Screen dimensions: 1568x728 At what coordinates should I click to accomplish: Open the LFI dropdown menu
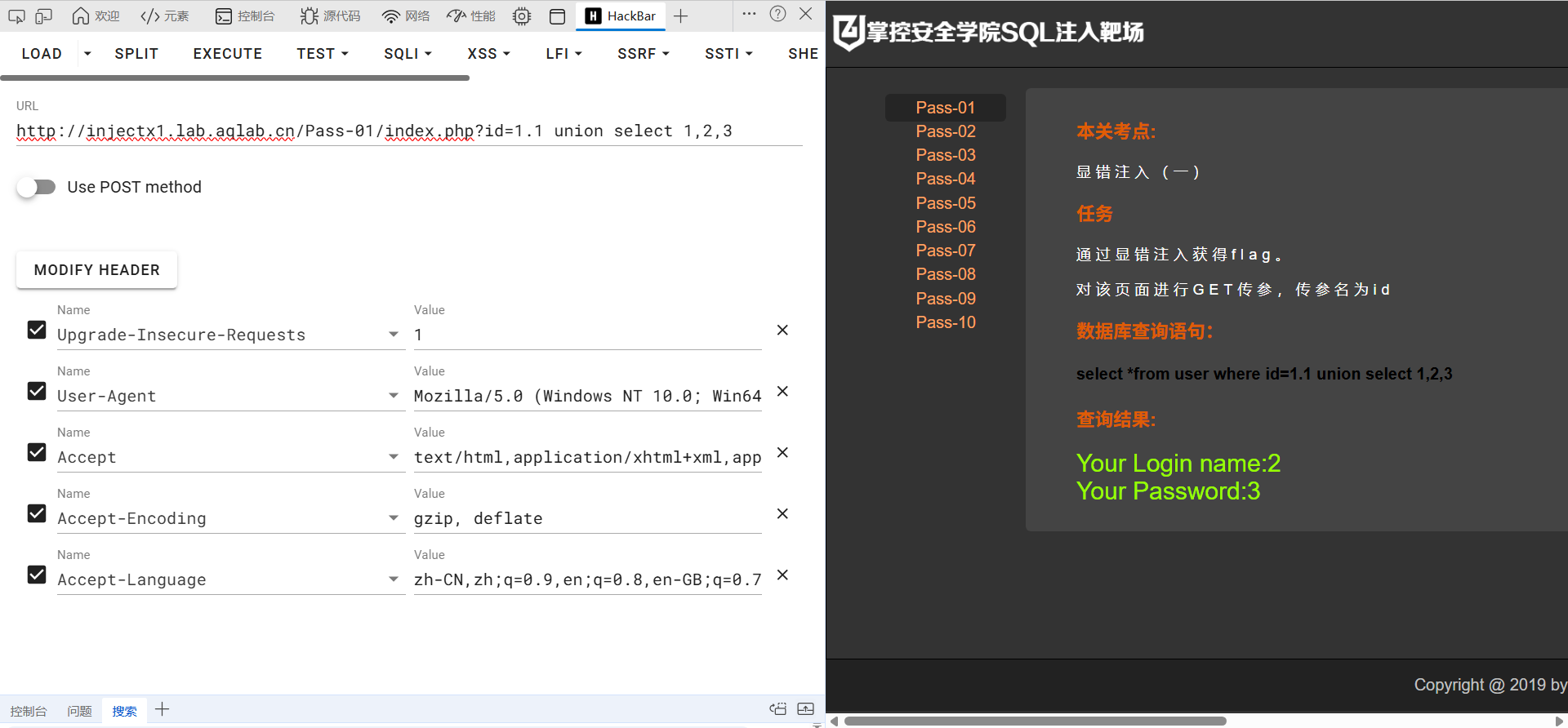(x=563, y=53)
